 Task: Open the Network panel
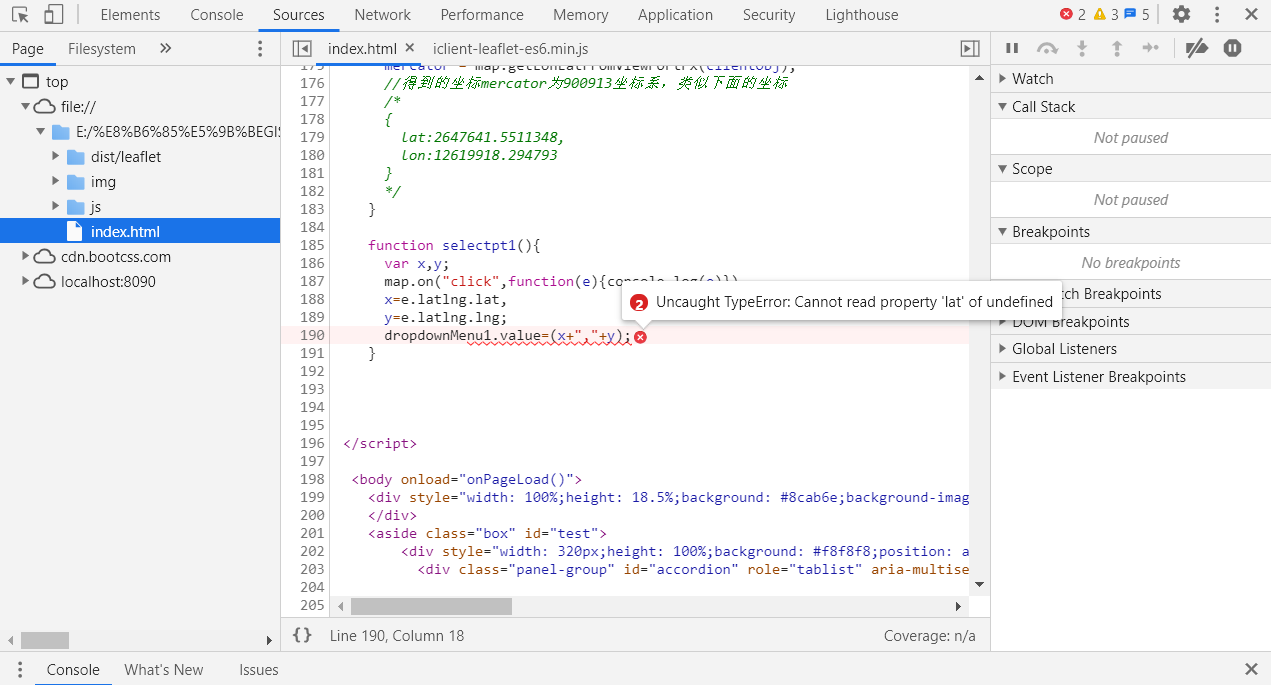[x=383, y=15]
